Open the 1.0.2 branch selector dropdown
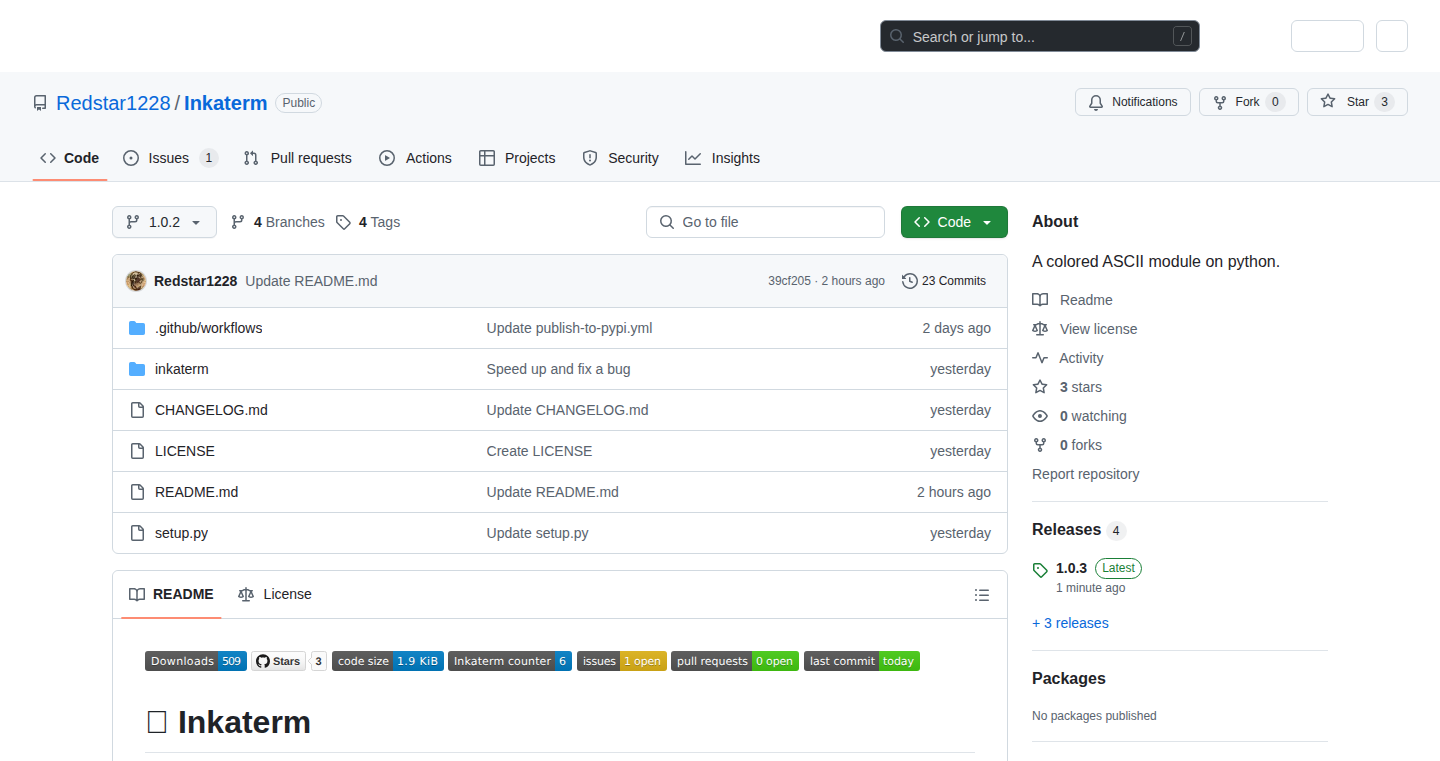The width and height of the screenshot is (1440, 761). tap(164, 222)
